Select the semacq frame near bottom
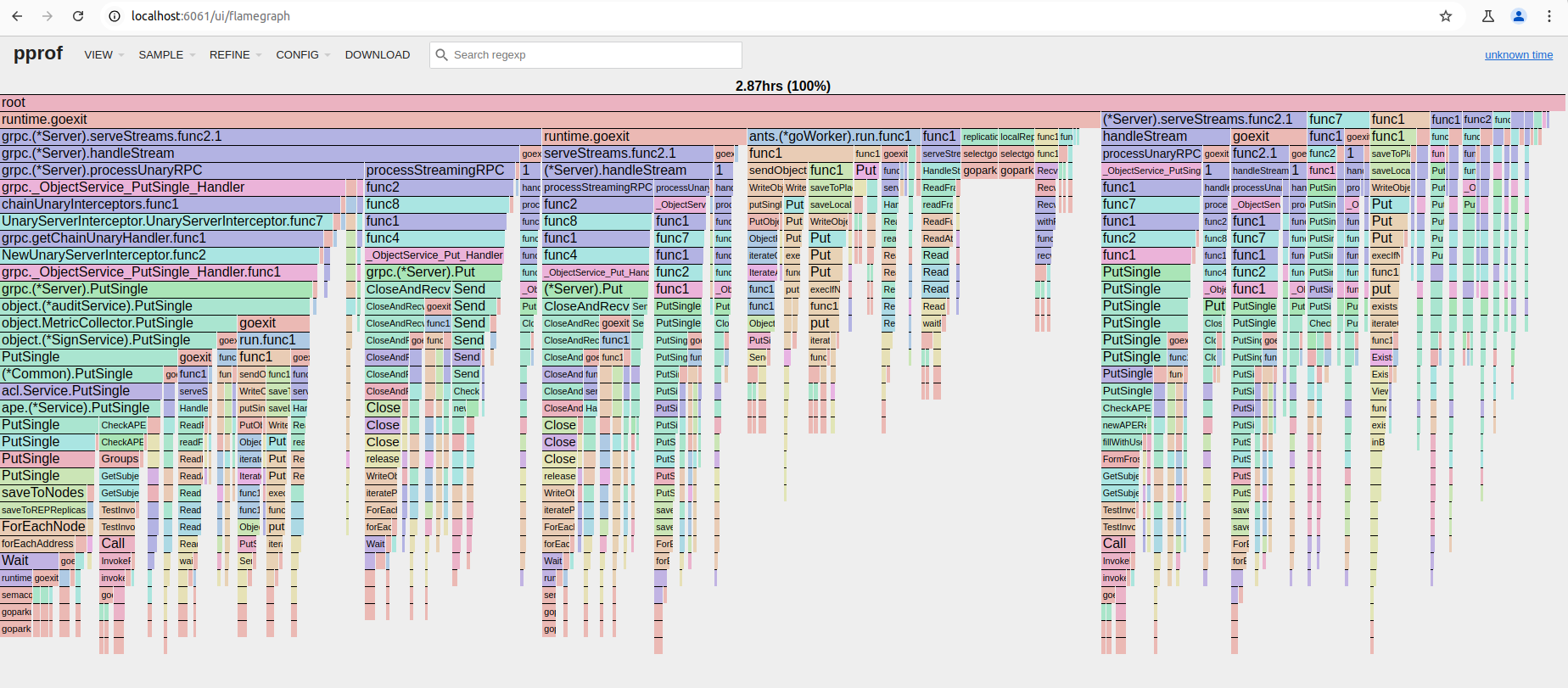Image resolution: width=1568 pixels, height=688 pixels. tap(16, 595)
